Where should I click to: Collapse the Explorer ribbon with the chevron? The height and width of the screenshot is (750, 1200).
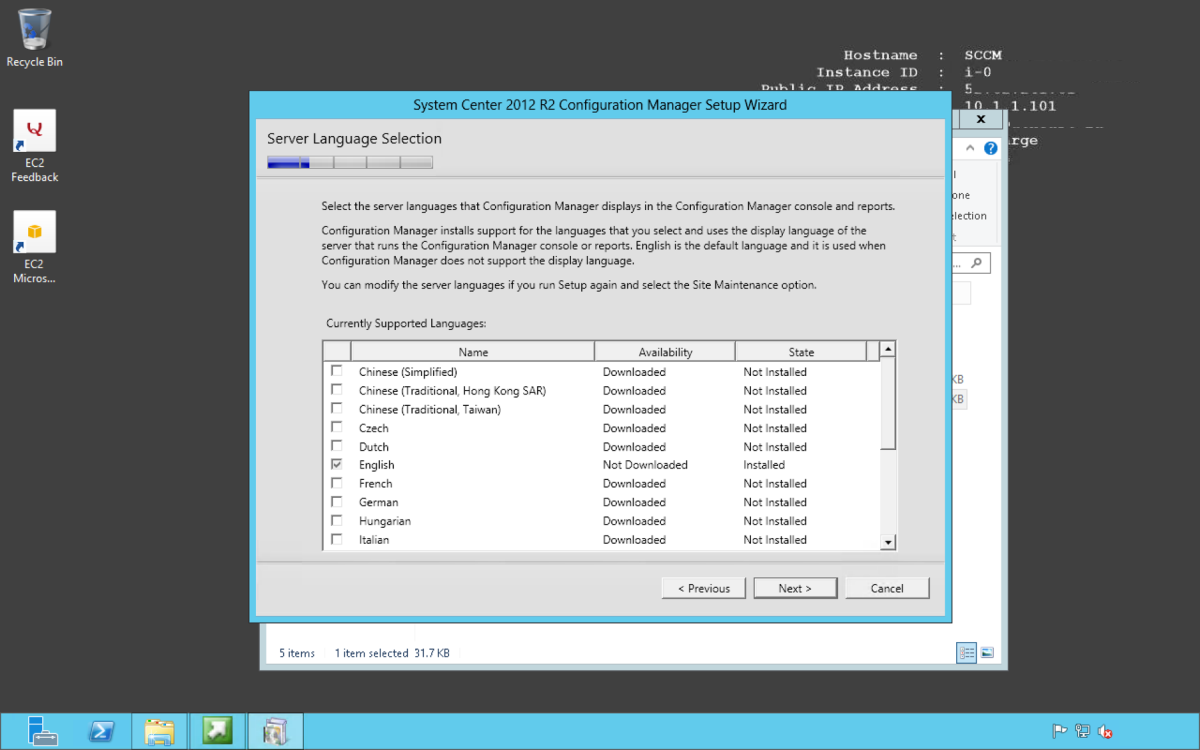pyautogui.click(x=968, y=147)
